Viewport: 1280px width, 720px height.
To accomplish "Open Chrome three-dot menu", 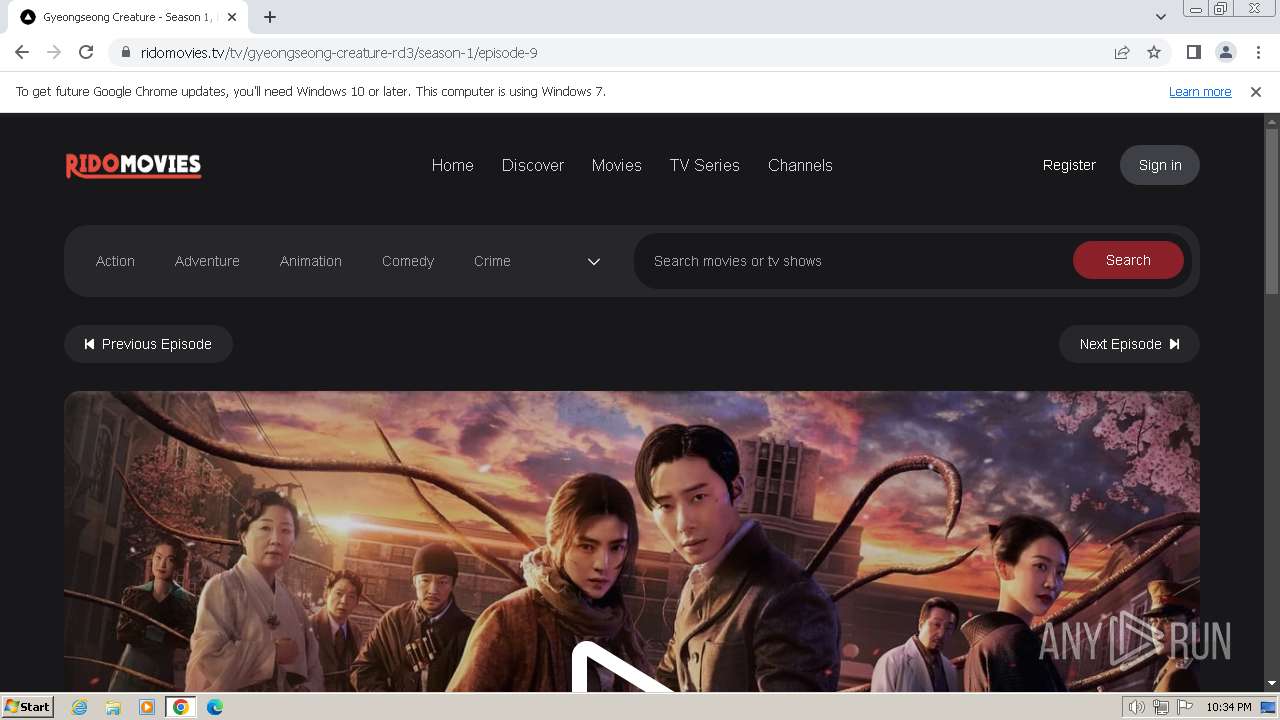I will [1258, 52].
